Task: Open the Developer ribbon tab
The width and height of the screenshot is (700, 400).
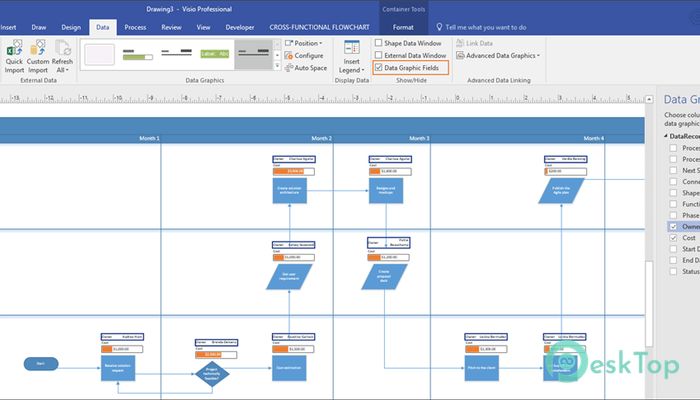Action: (x=240, y=27)
